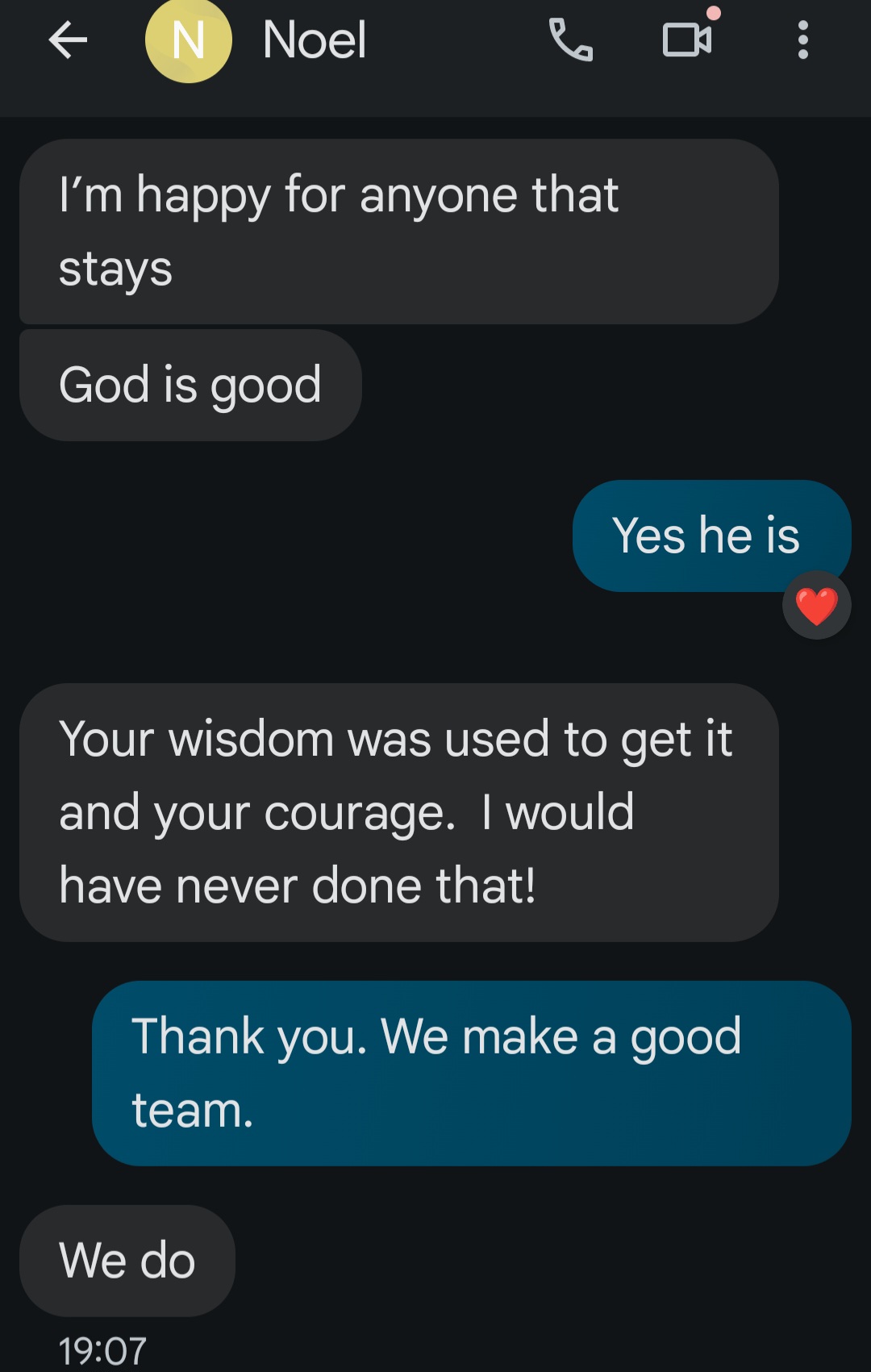Tap the letter N inside the avatar
This screenshot has height=1372, width=871.
point(189,40)
